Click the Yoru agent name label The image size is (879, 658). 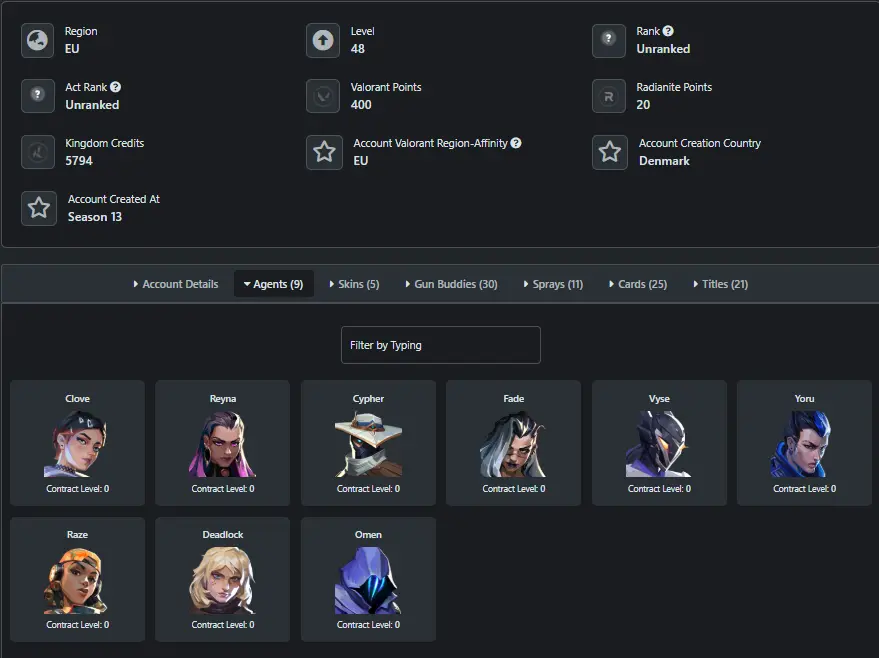pos(804,398)
